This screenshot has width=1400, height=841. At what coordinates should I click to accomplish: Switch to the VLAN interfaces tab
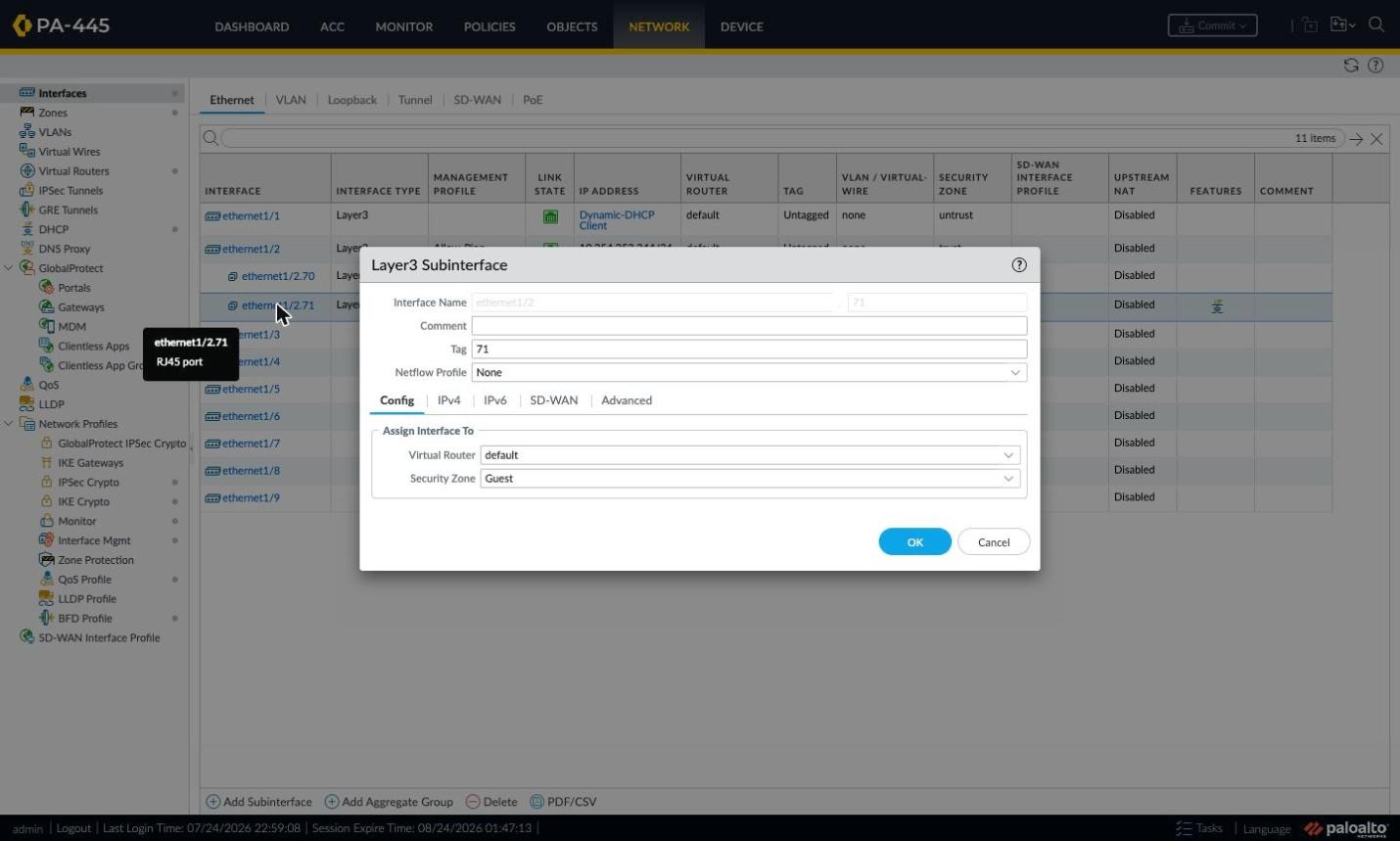coord(291,100)
